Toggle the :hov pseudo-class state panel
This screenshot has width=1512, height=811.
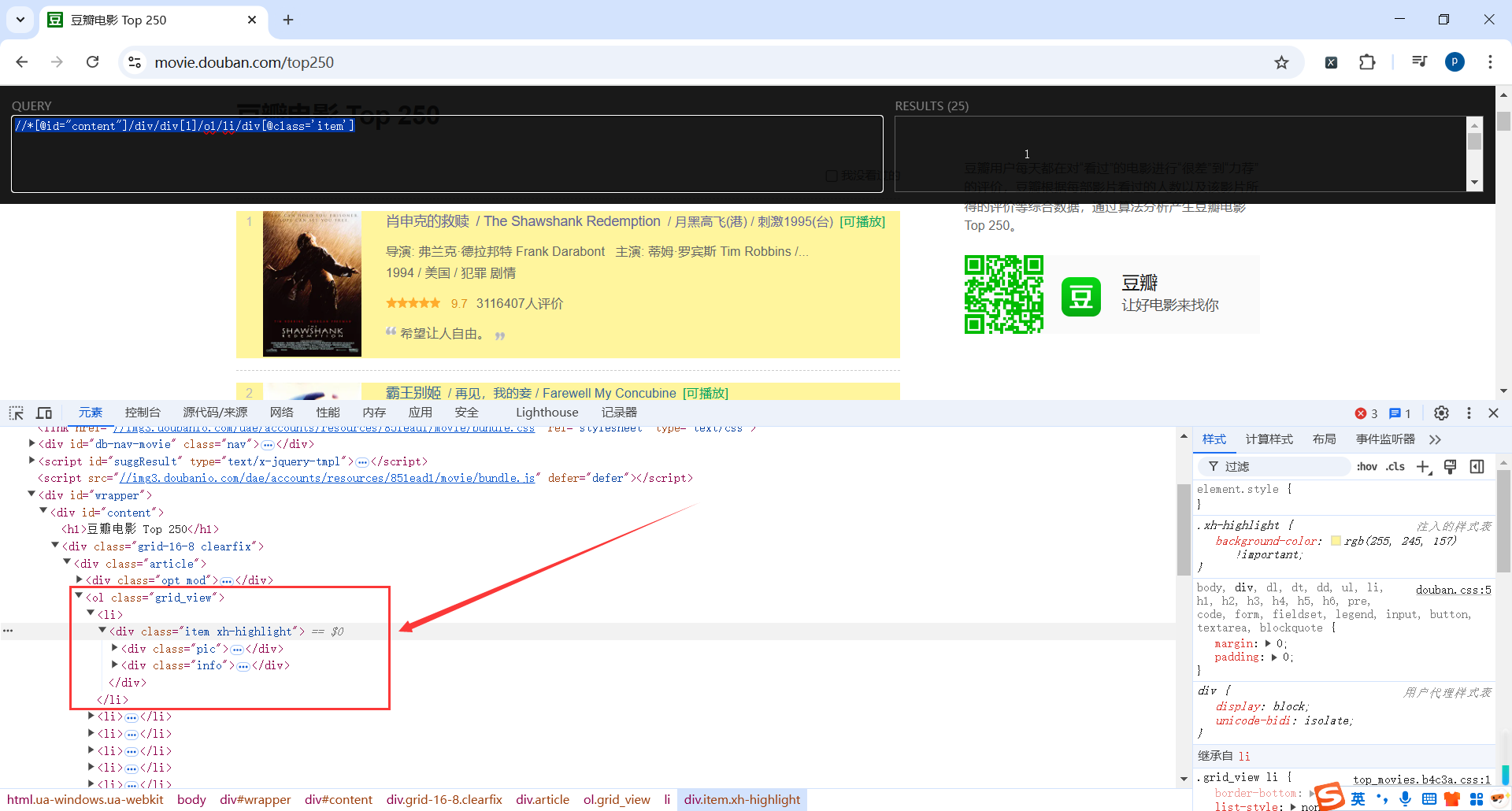[1367, 466]
